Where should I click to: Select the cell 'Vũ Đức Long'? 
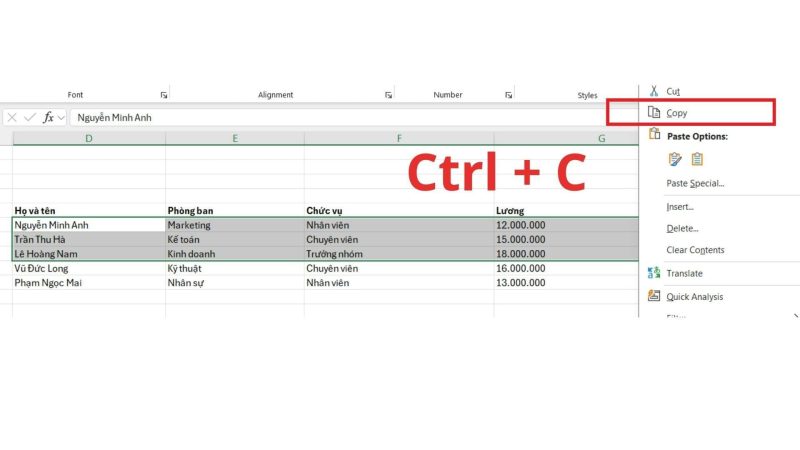pos(89,268)
